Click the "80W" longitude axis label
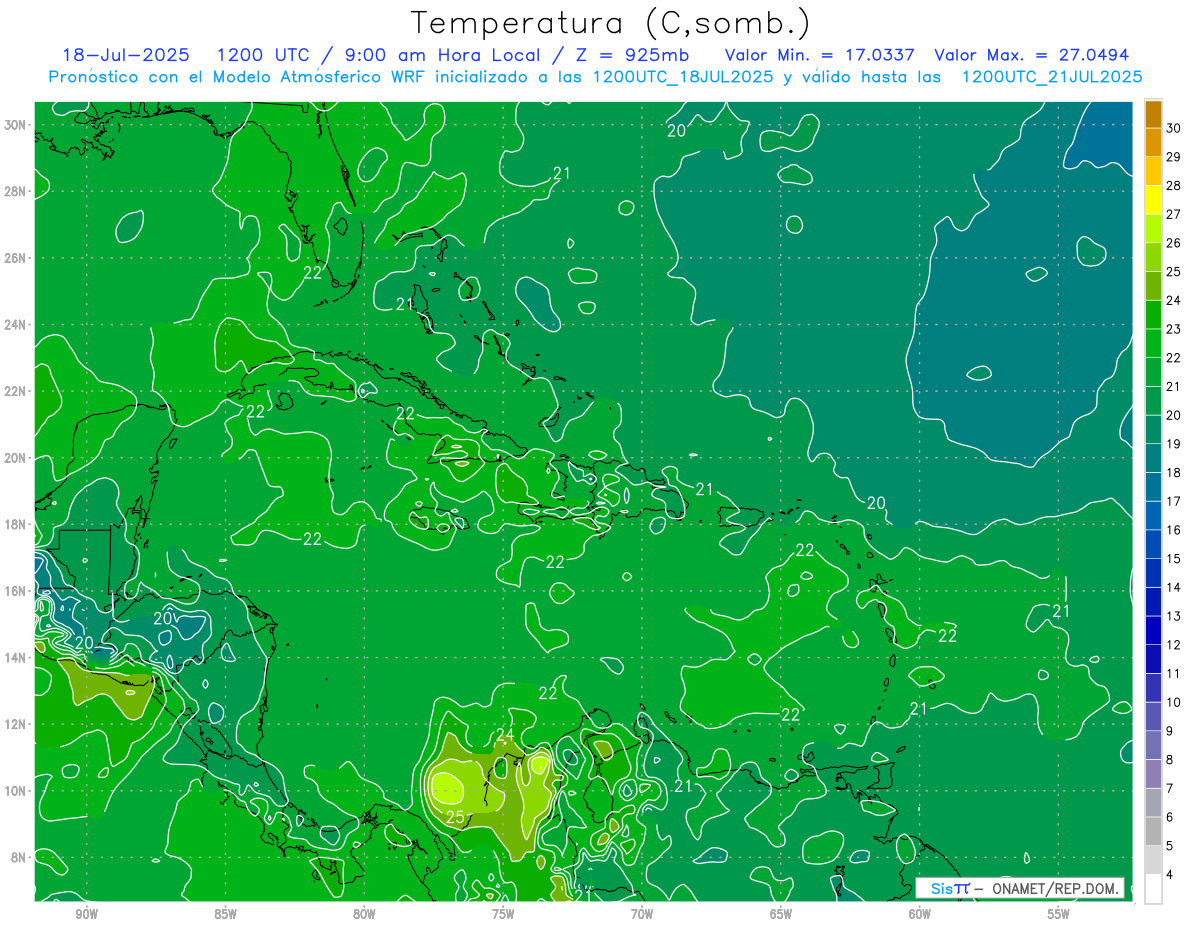The image size is (1200, 927). pos(364,914)
